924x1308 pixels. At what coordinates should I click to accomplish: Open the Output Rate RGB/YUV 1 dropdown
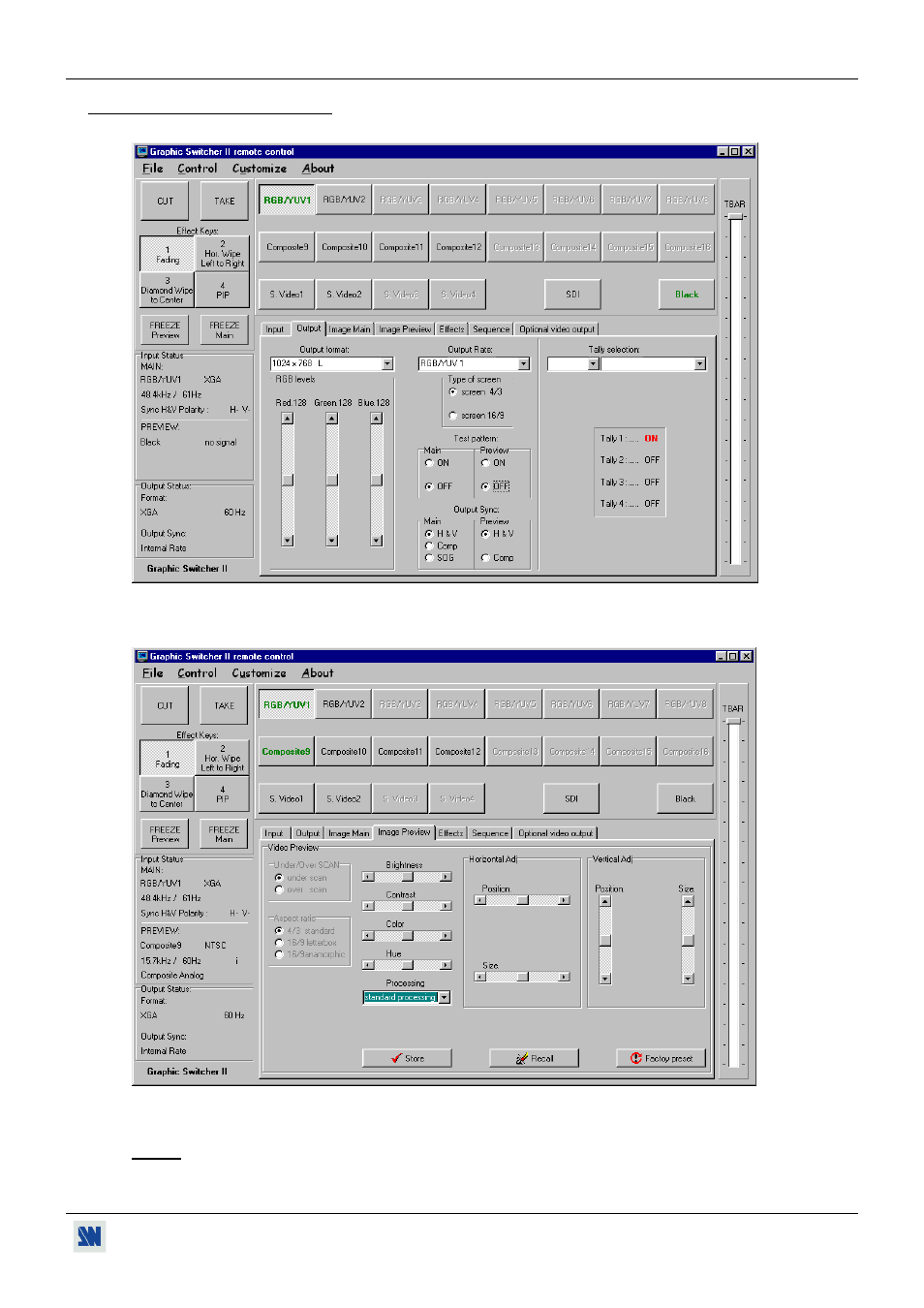click(524, 364)
